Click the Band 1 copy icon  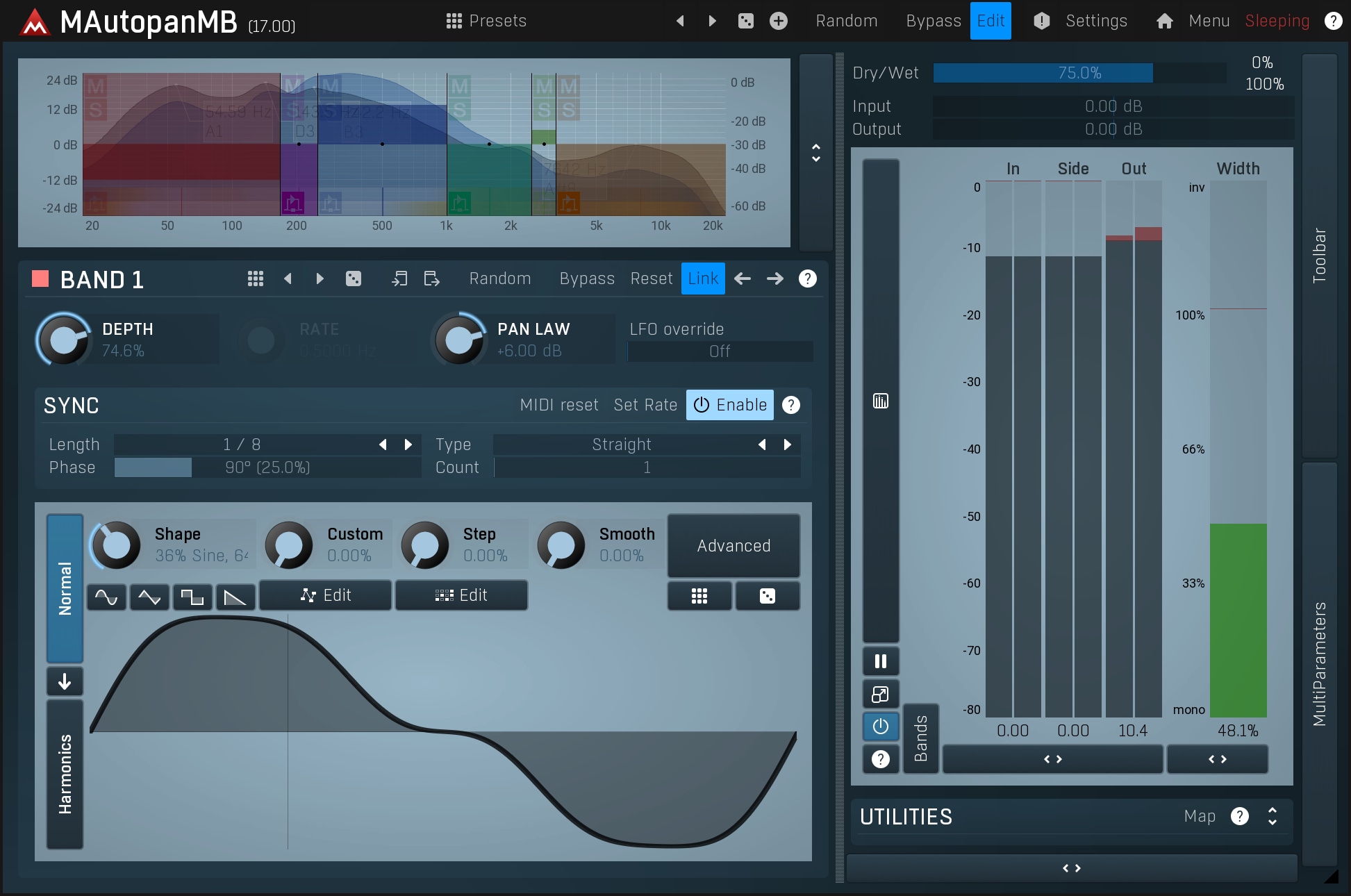coord(399,279)
